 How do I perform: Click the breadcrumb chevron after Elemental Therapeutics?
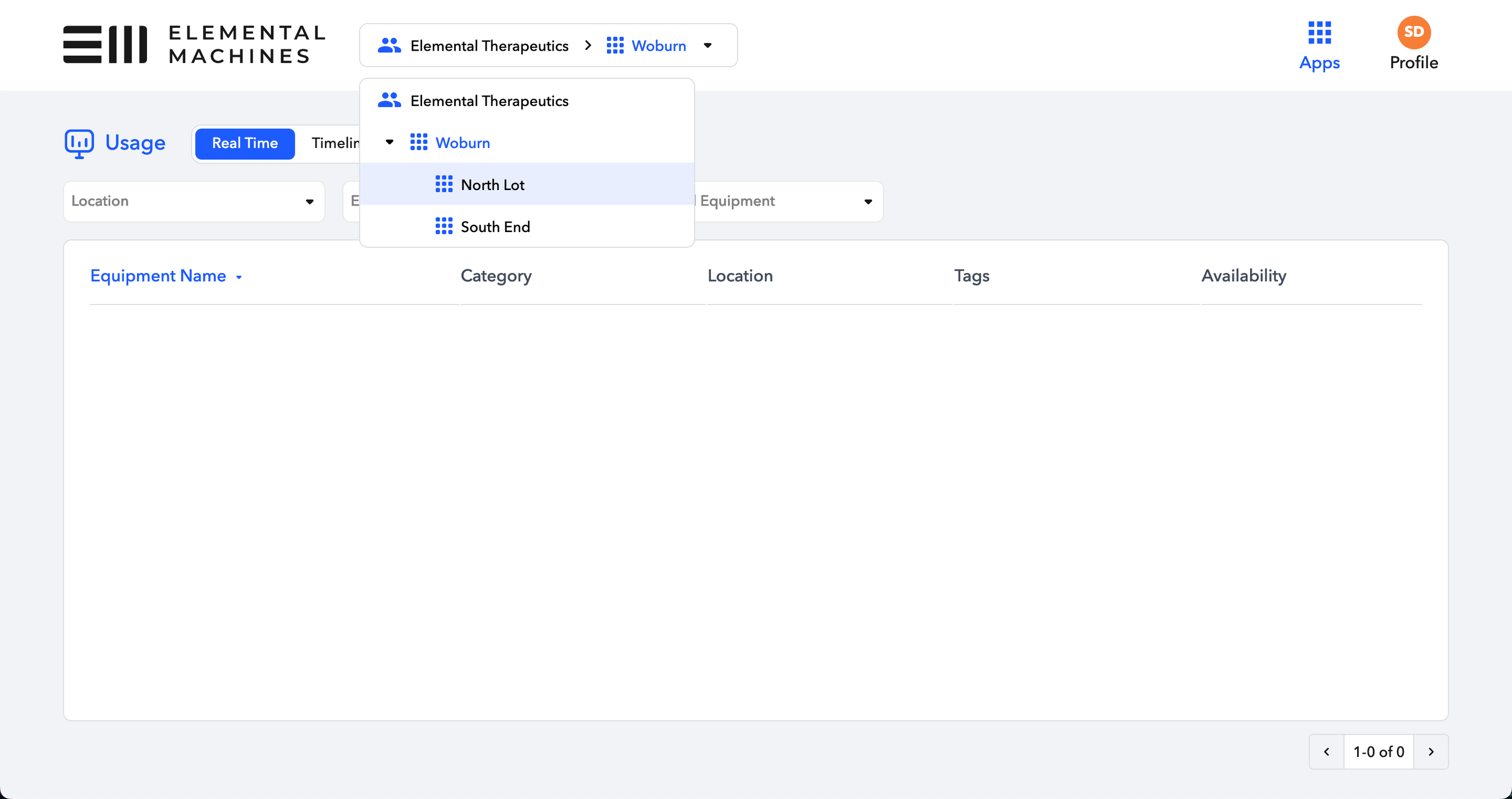coord(588,45)
